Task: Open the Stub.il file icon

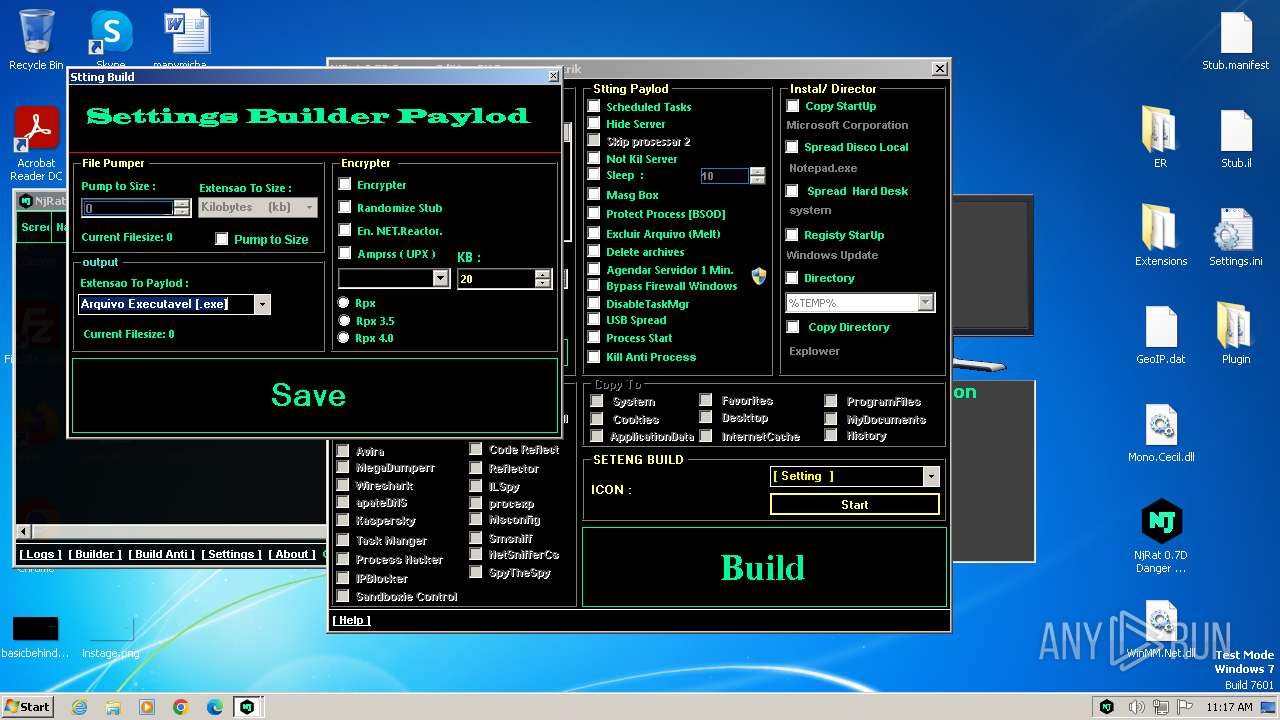Action: click(x=1236, y=136)
